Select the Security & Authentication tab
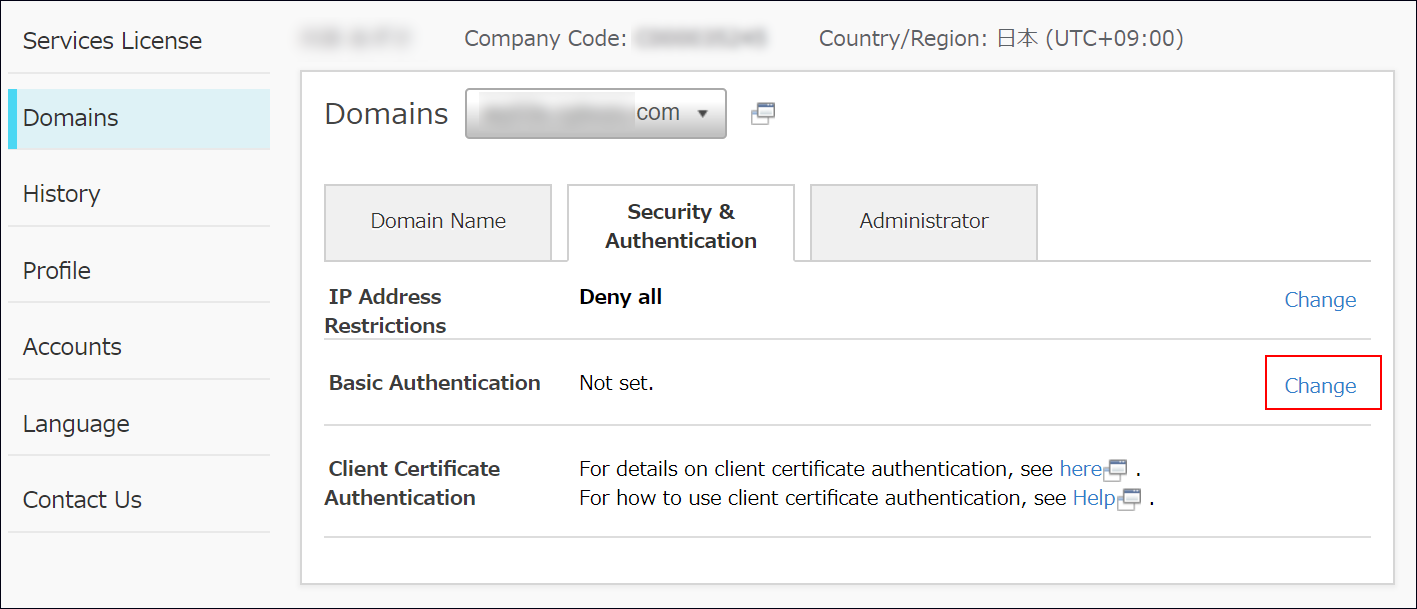1417x609 pixels. coord(680,225)
